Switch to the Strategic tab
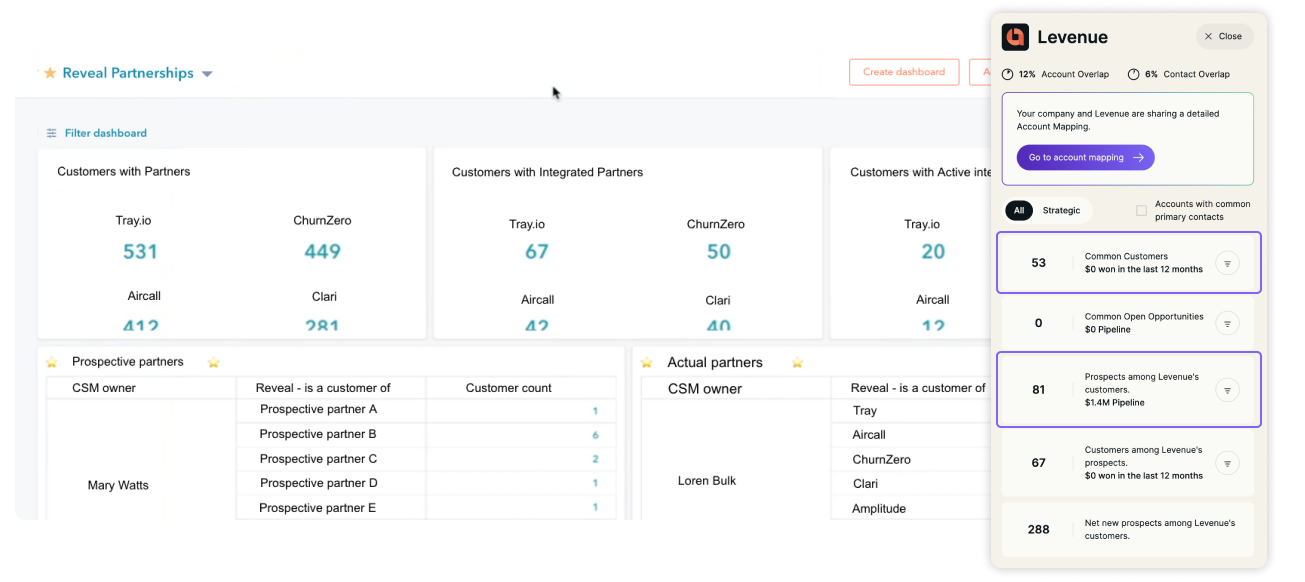 click(1061, 210)
